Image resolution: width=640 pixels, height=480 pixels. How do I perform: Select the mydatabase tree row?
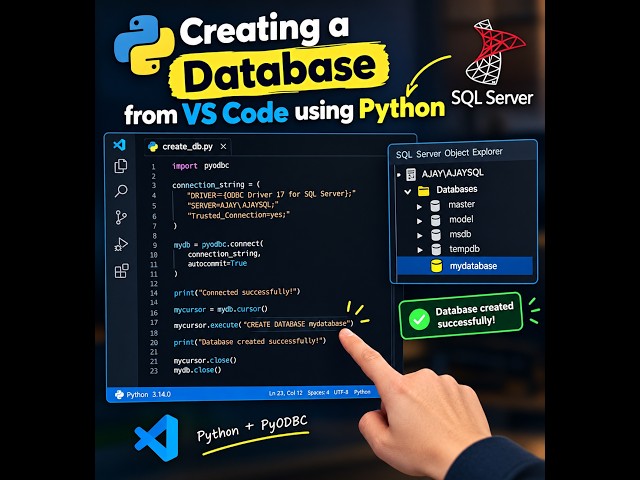464,266
